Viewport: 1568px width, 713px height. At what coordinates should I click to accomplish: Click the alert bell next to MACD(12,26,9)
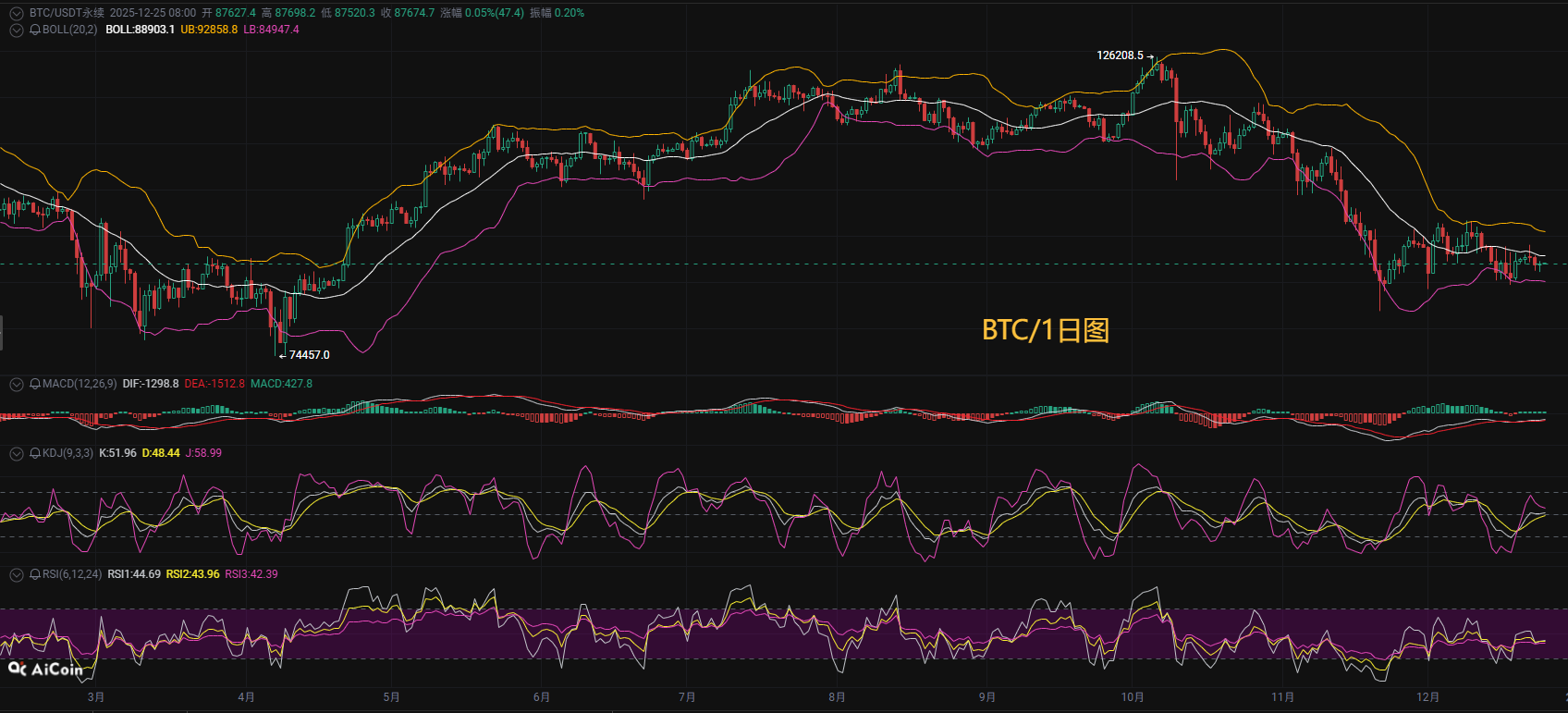click(x=35, y=384)
